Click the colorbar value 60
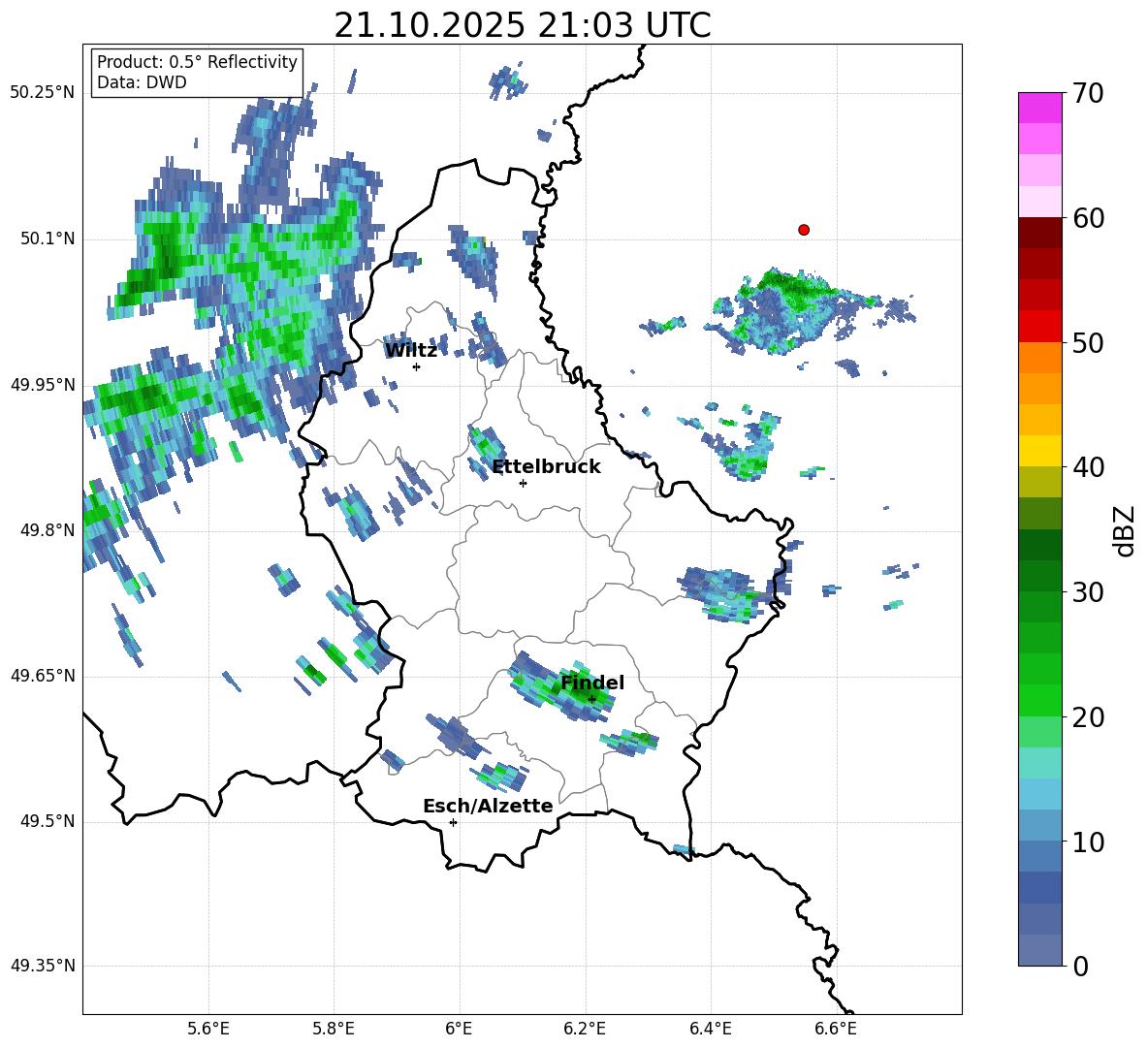1148x1048 pixels. 1088,218
